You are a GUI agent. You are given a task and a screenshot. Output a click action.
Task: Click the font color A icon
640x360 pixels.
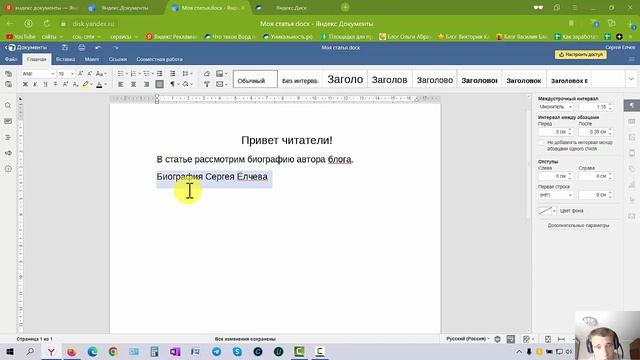[99, 84]
